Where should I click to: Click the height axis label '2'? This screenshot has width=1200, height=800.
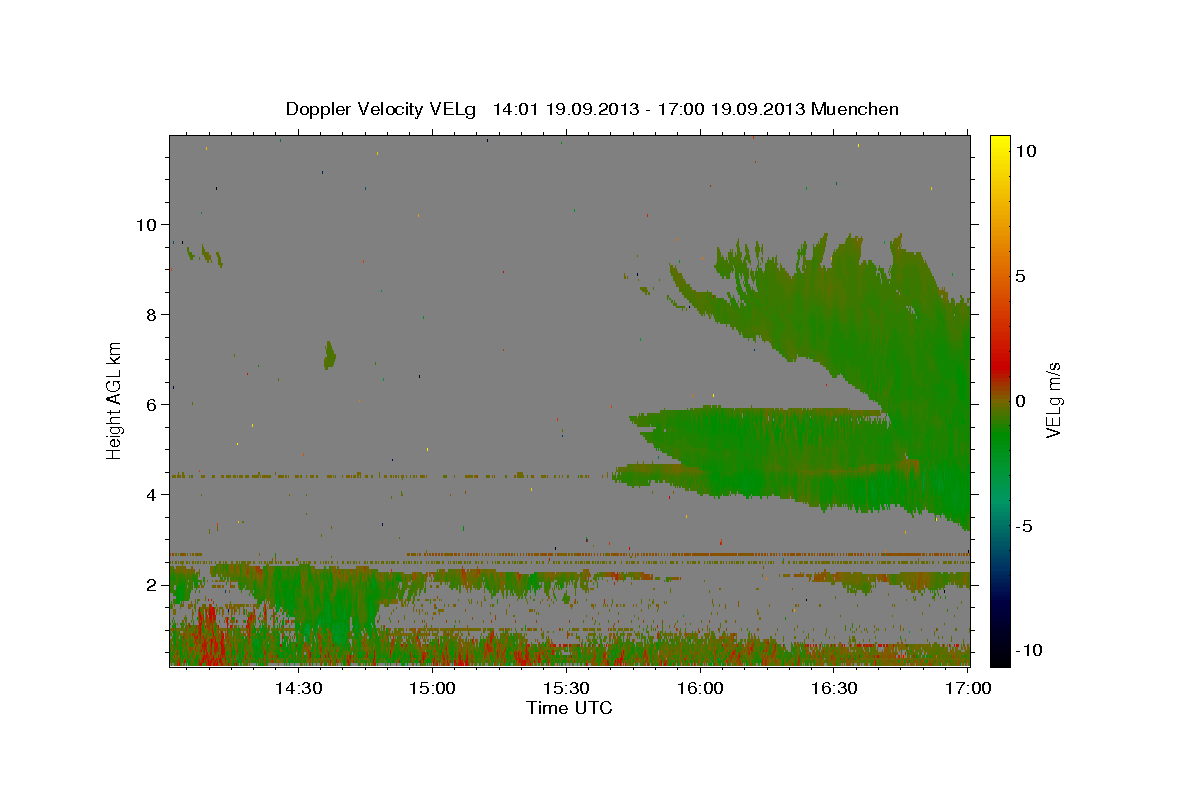151,585
